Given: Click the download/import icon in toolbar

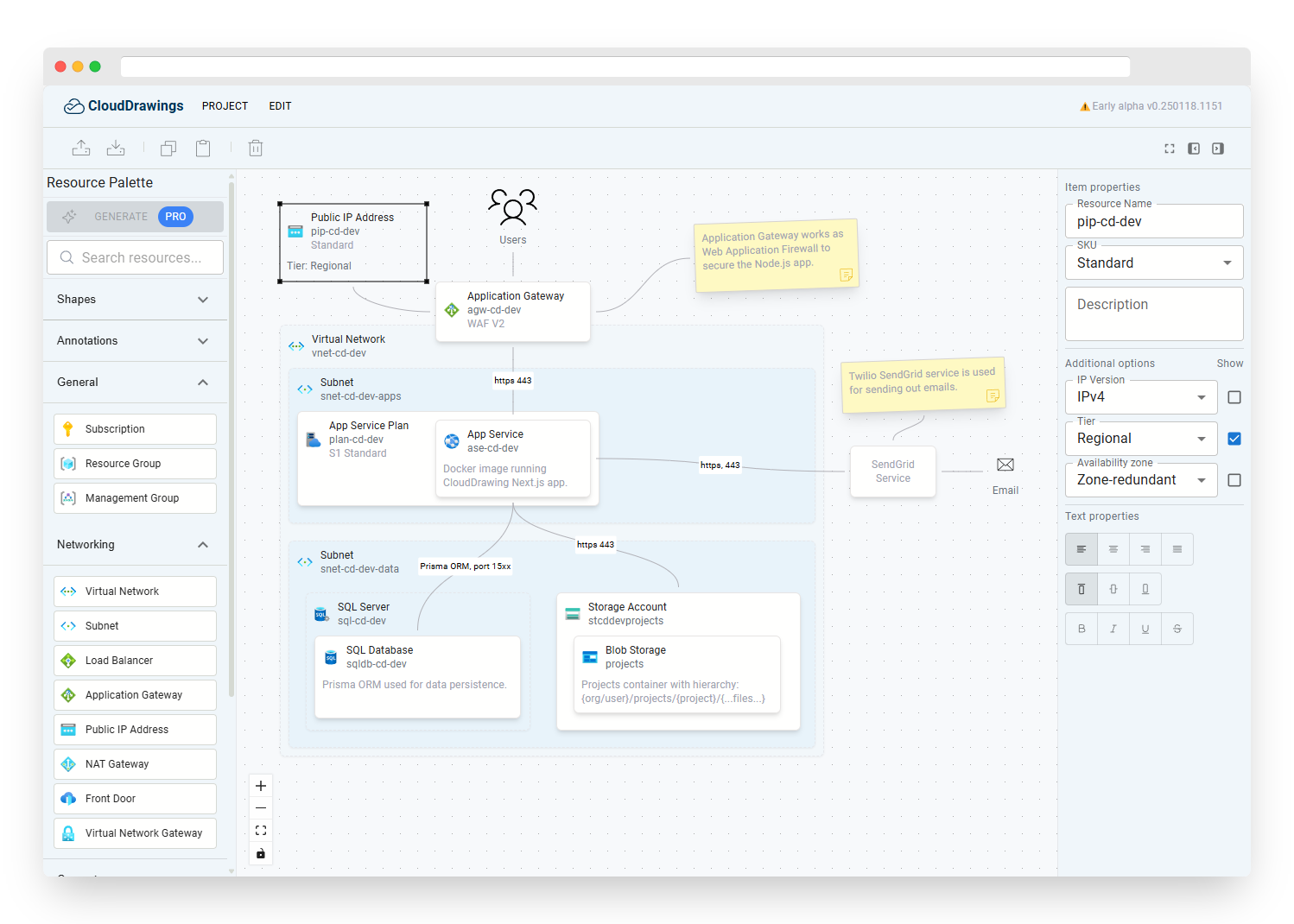Looking at the screenshot, I should 116,148.
